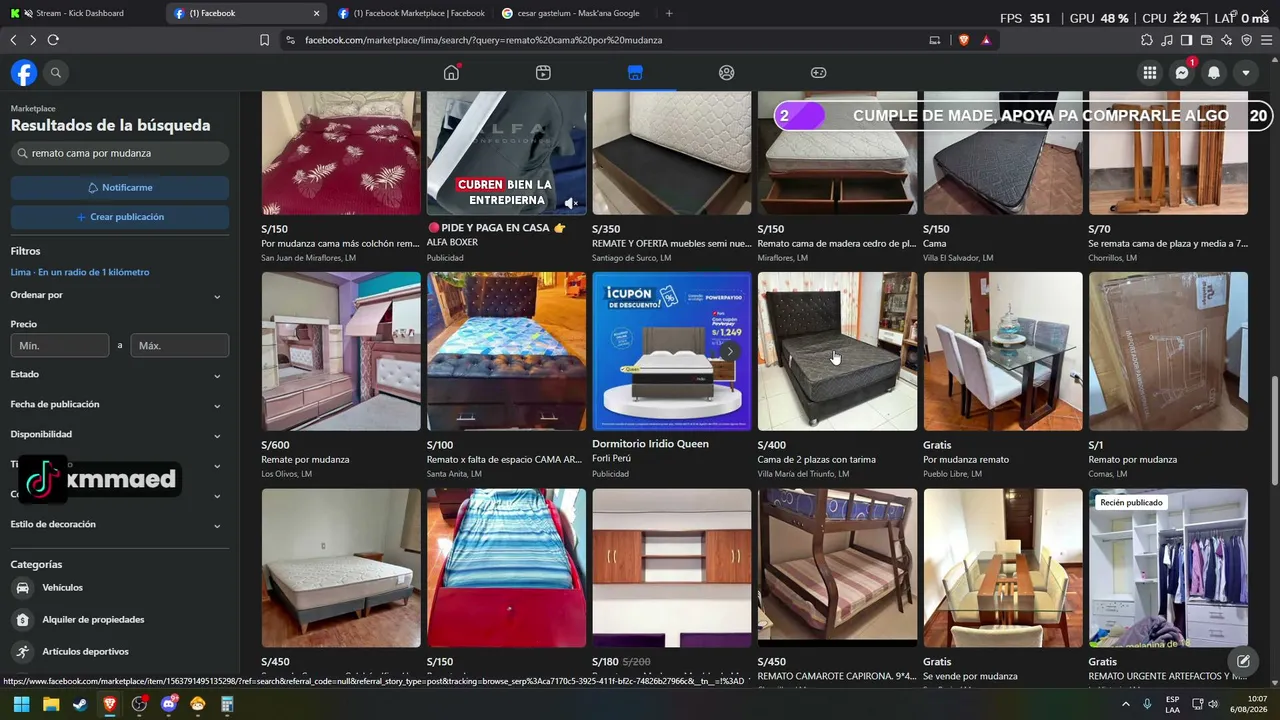Viewport: 1280px width, 720px height.
Task: Click the Crear publicación button
Action: click(120, 217)
